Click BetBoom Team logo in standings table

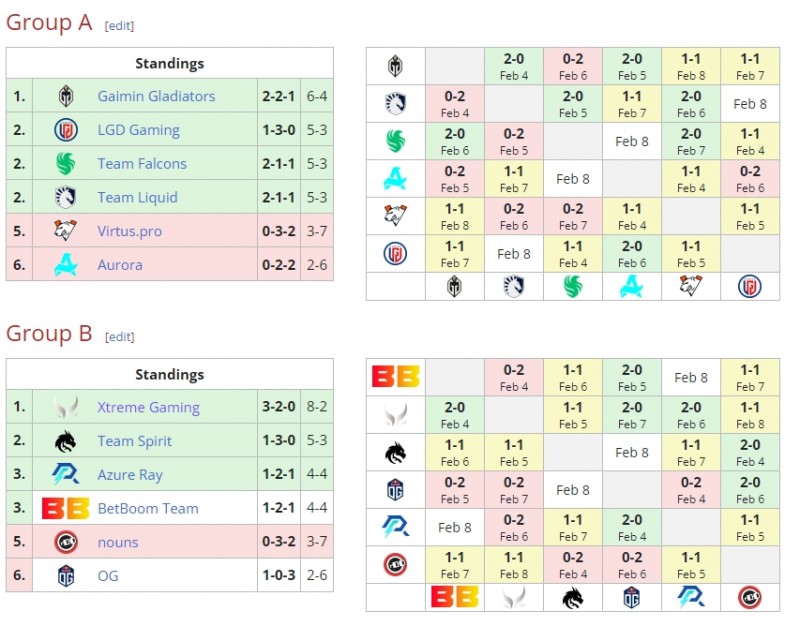point(66,508)
